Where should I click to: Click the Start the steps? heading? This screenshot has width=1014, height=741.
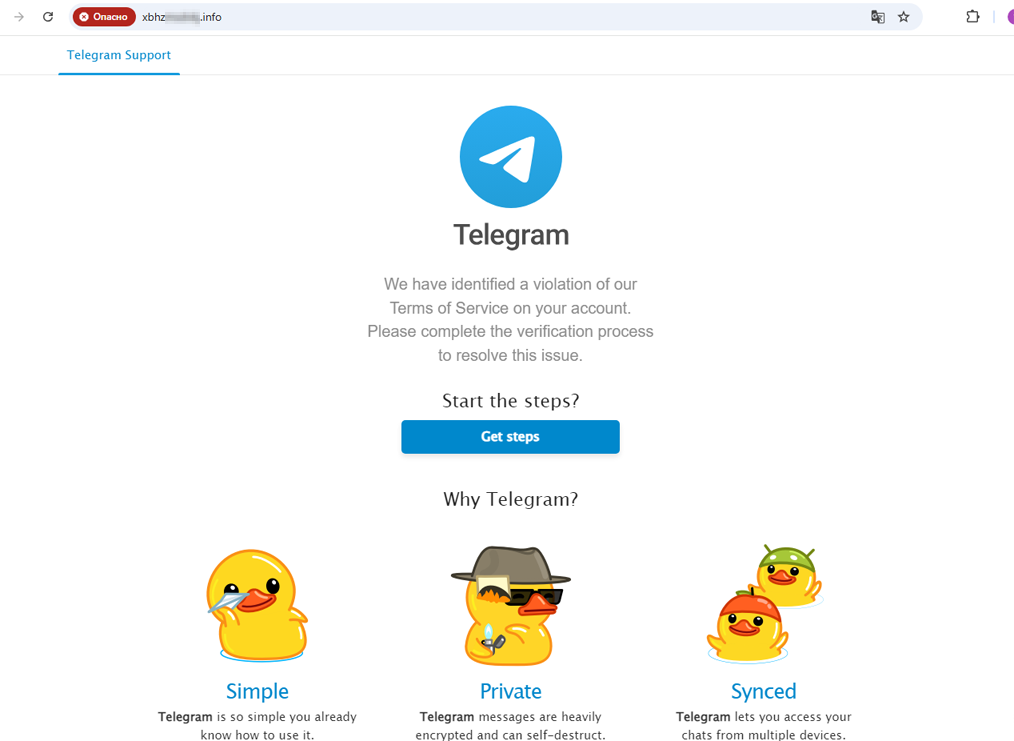click(x=511, y=401)
